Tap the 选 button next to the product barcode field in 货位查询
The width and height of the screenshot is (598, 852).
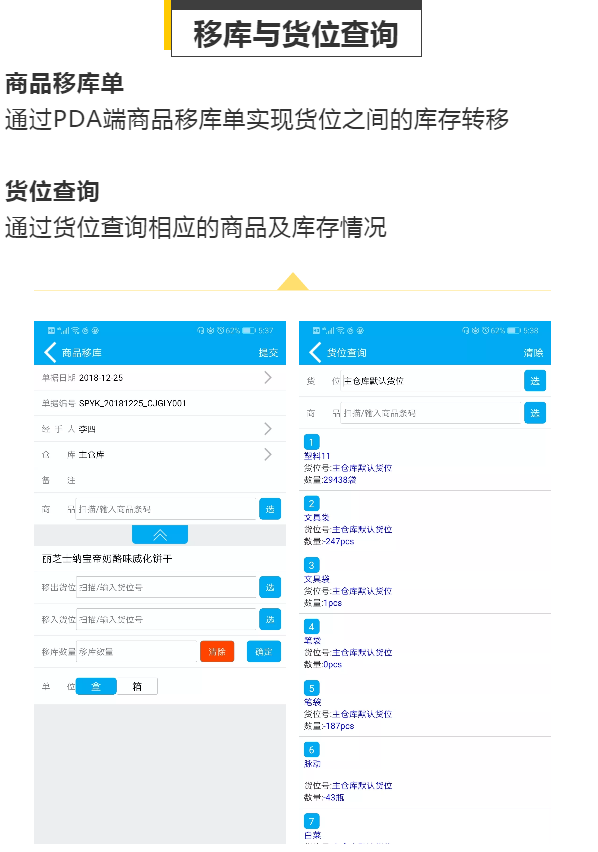(x=535, y=413)
